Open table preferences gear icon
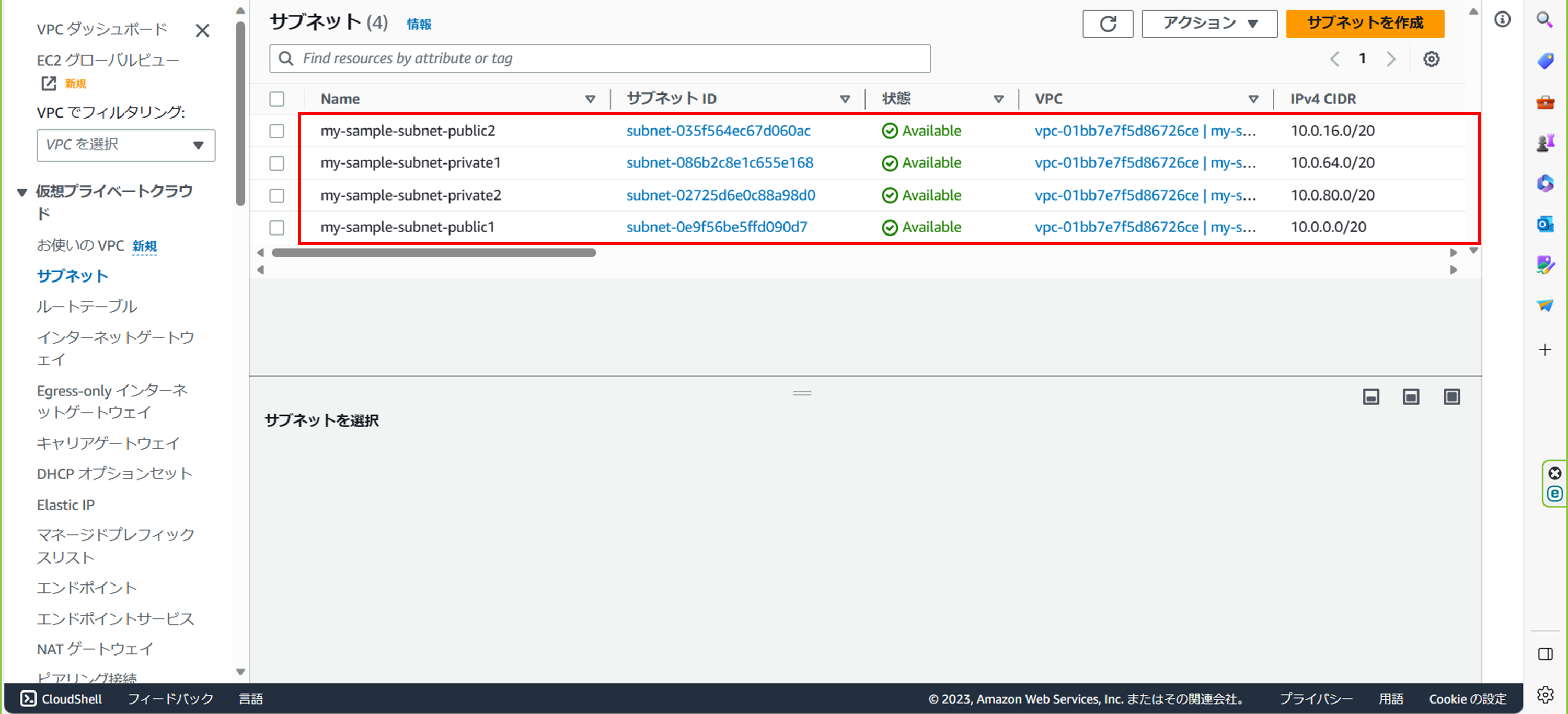Viewport: 1568px width, 714px height. [x=1431, y=59]
